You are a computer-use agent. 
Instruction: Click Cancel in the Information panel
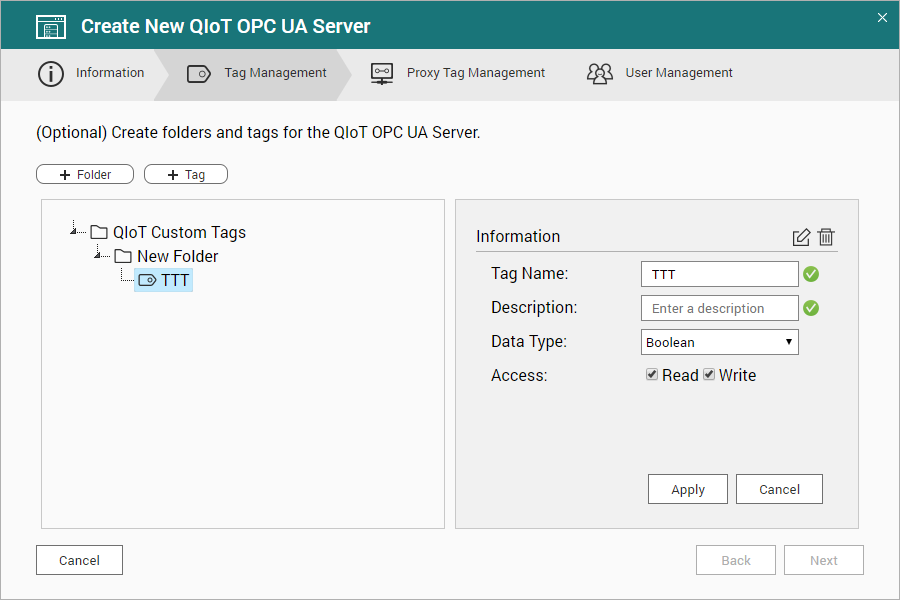point(779,489)
